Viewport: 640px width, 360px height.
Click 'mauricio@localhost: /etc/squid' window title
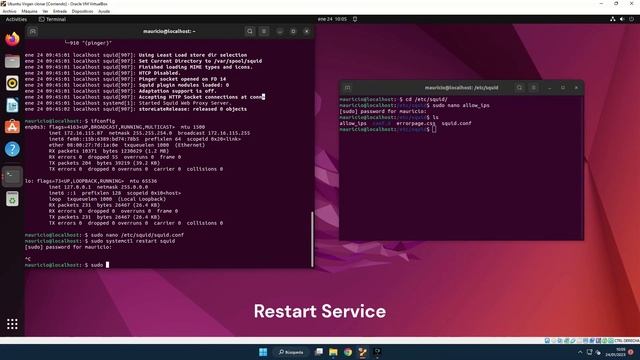(x=461, y=88)
